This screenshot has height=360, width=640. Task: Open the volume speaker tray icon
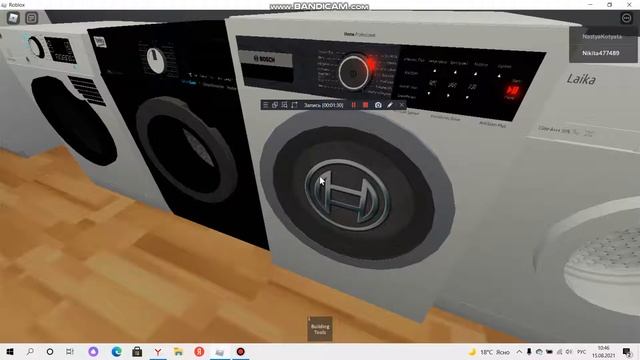569,352
